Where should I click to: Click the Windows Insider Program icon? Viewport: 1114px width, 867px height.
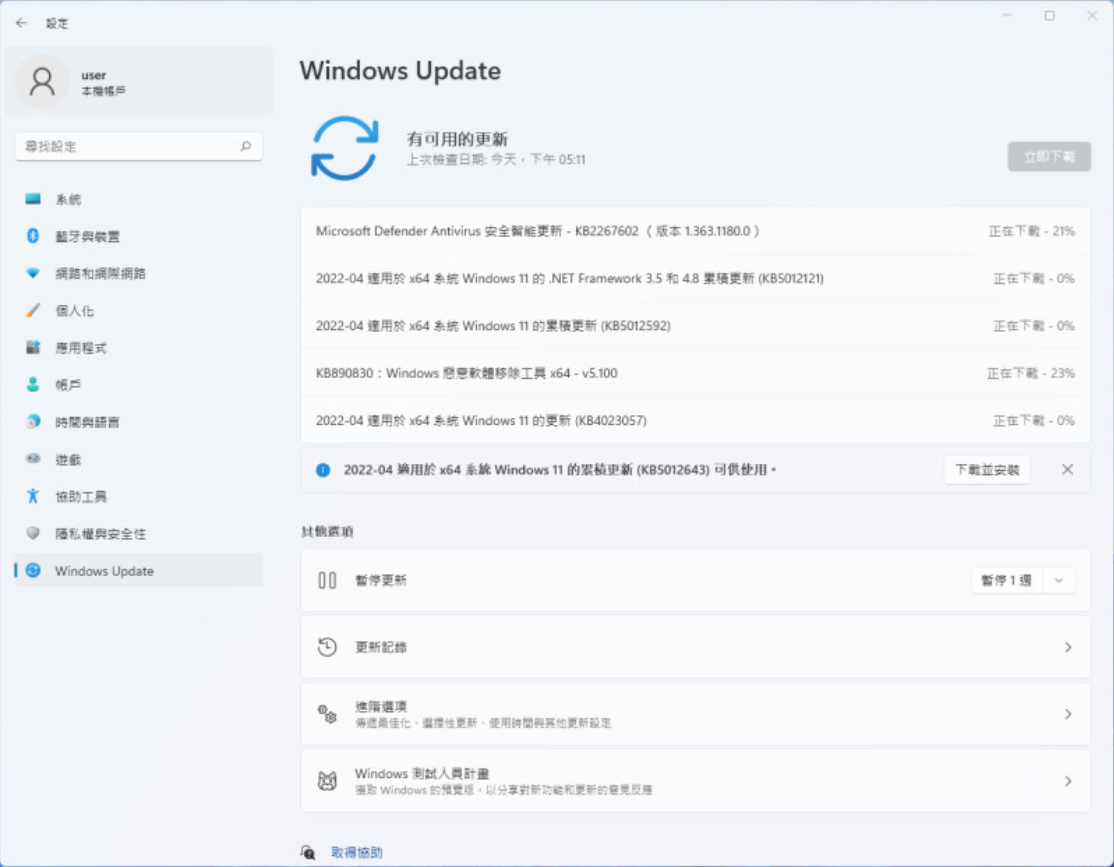(x=327, y=781)
